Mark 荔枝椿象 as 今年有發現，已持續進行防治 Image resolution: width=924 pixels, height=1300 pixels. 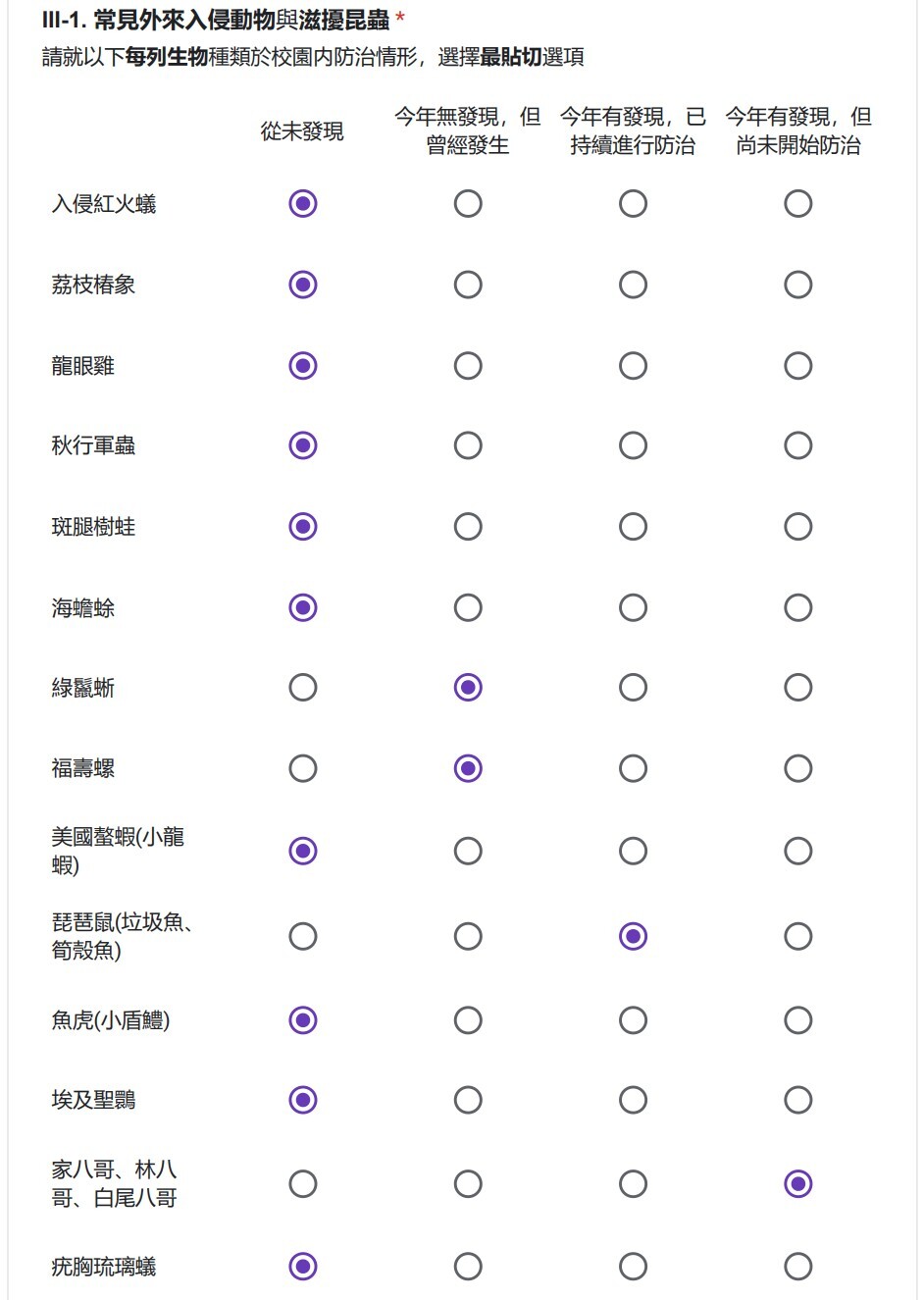point(633,285)
